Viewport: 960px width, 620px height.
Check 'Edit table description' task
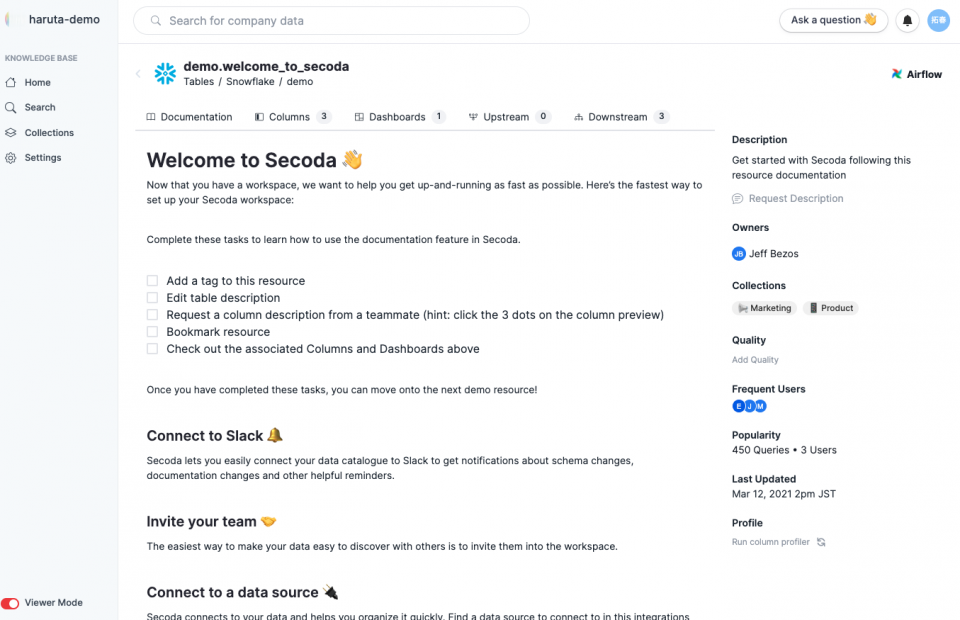click(x=152, y=297)
